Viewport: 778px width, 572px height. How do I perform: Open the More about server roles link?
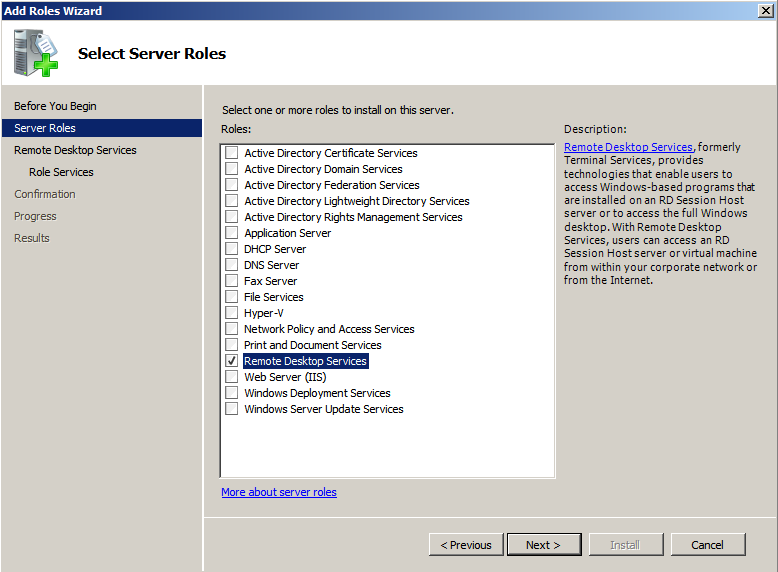(x=279, y=492)
